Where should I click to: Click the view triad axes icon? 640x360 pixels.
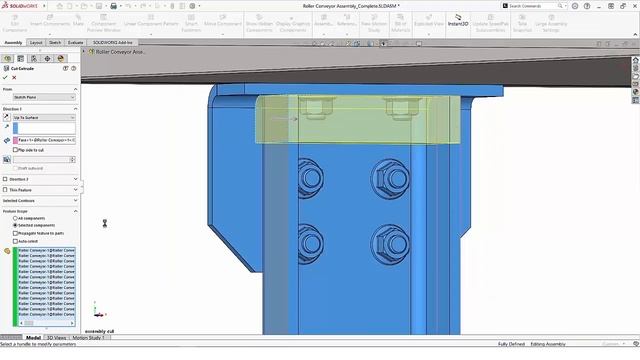click(x=99, y=310)
